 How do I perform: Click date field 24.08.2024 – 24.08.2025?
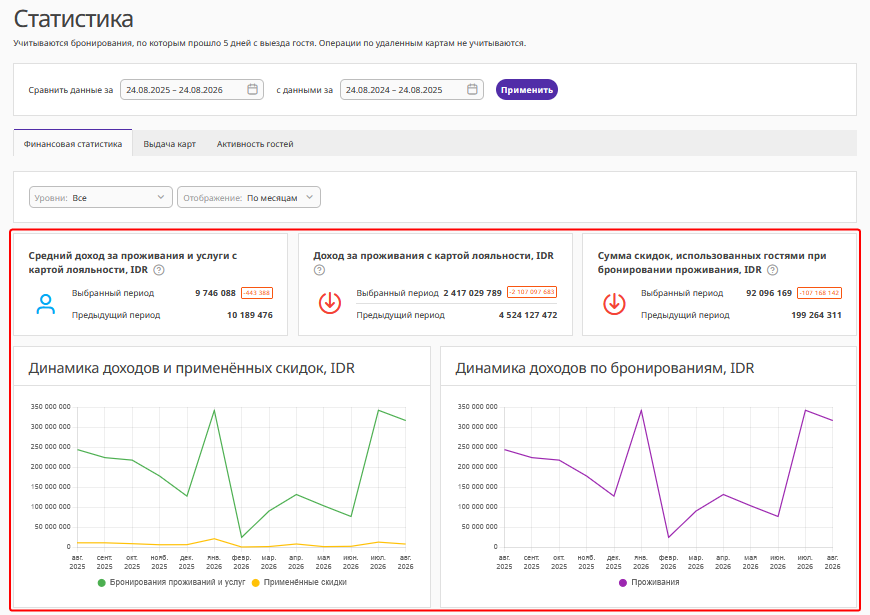(412, 90)
